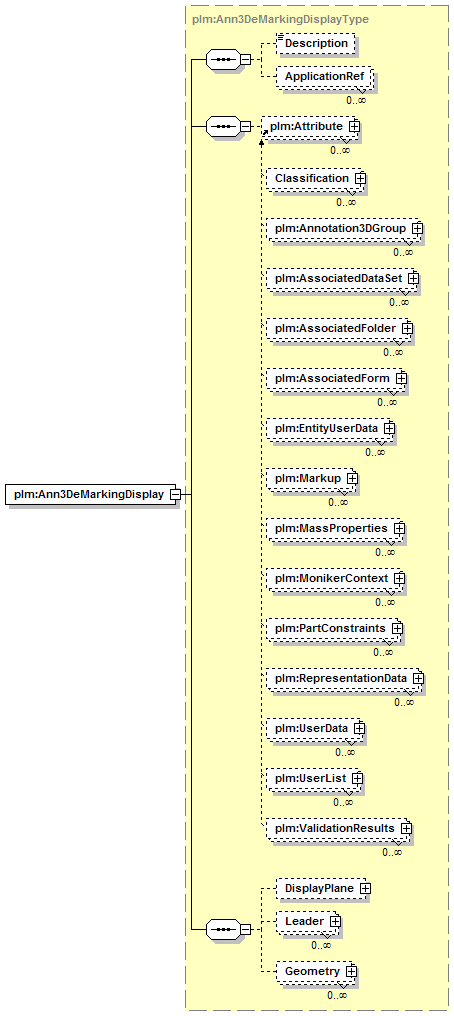The image size is (454, 1016).
Task: Collapse the top sequence compositor
Action: pyautogui.click(x=245, y=60)
